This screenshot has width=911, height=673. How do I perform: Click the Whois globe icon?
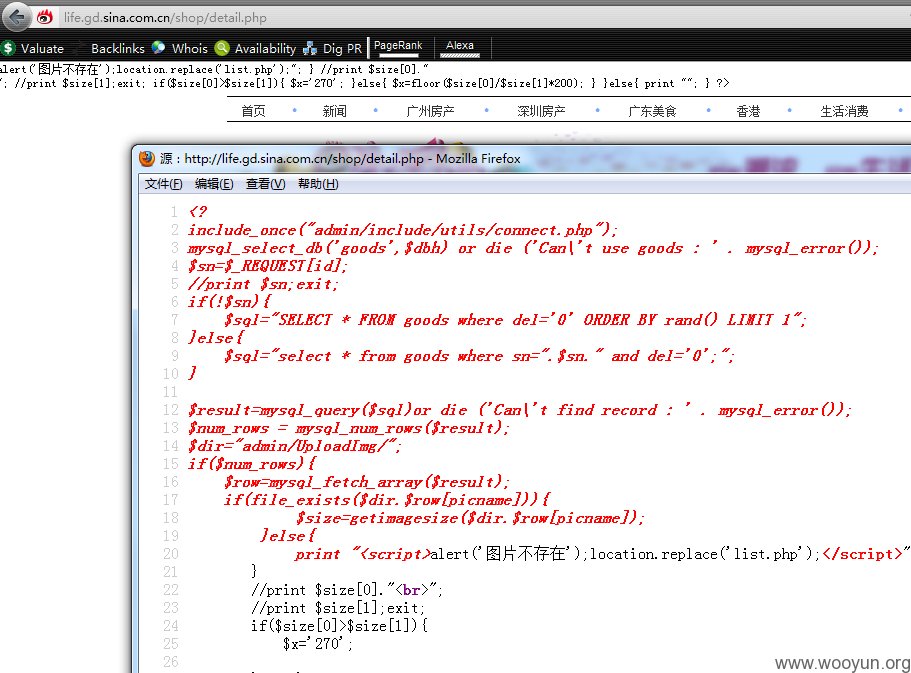158,48
